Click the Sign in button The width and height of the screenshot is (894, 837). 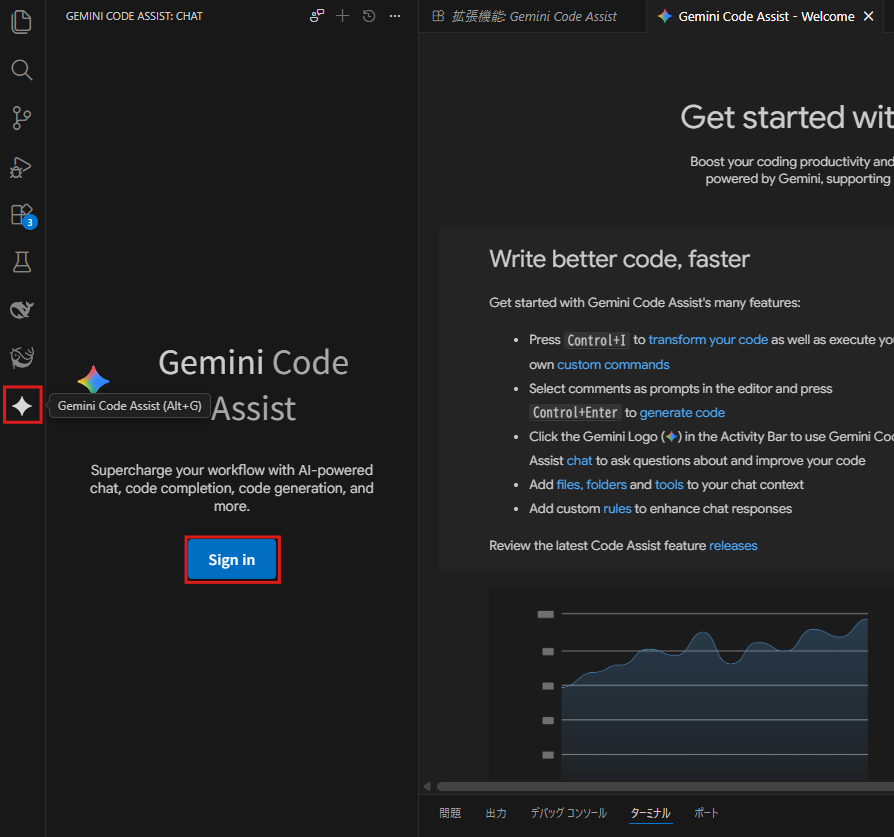pyautogui.click(x=232, y=560)
